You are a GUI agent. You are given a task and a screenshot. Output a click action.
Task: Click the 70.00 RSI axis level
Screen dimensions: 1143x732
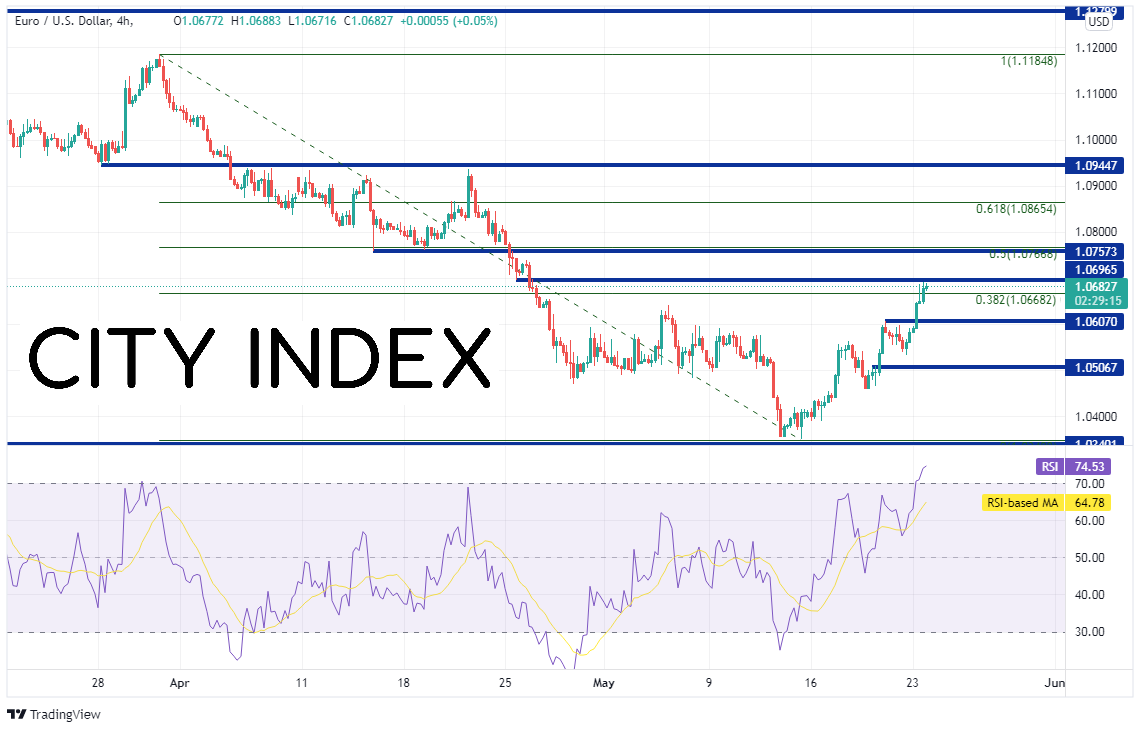coord(1090,484)
